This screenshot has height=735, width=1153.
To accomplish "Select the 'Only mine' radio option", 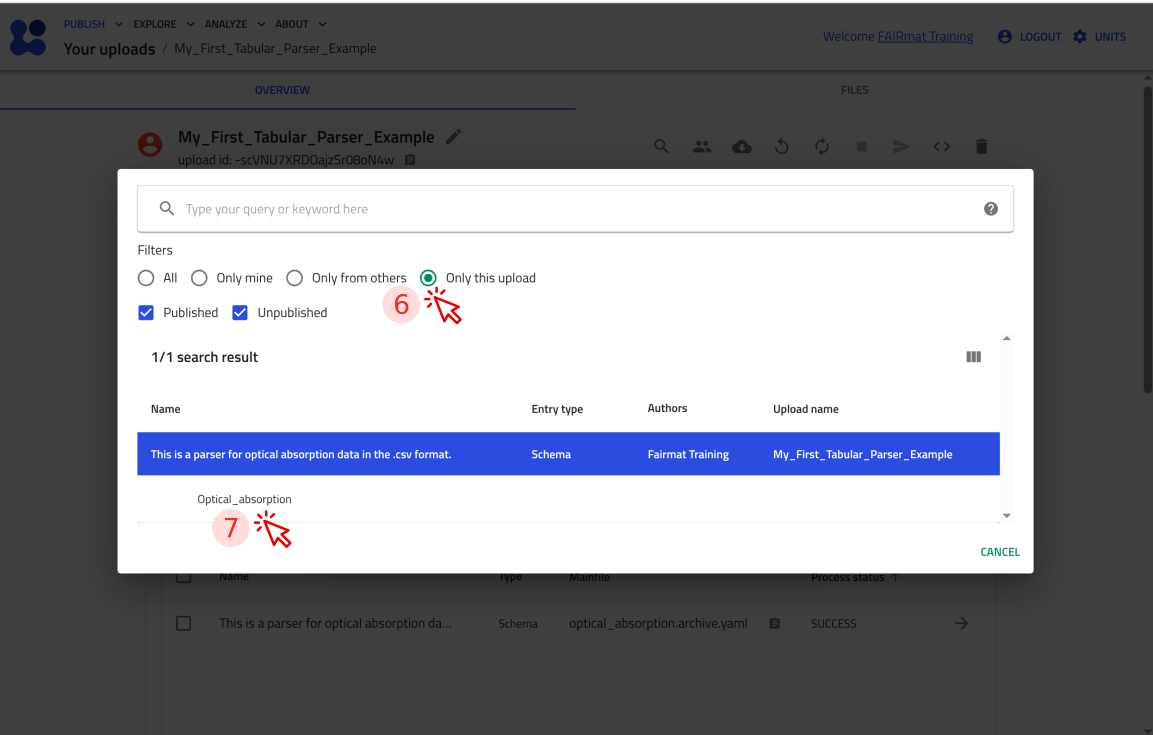I will [200, 278].
